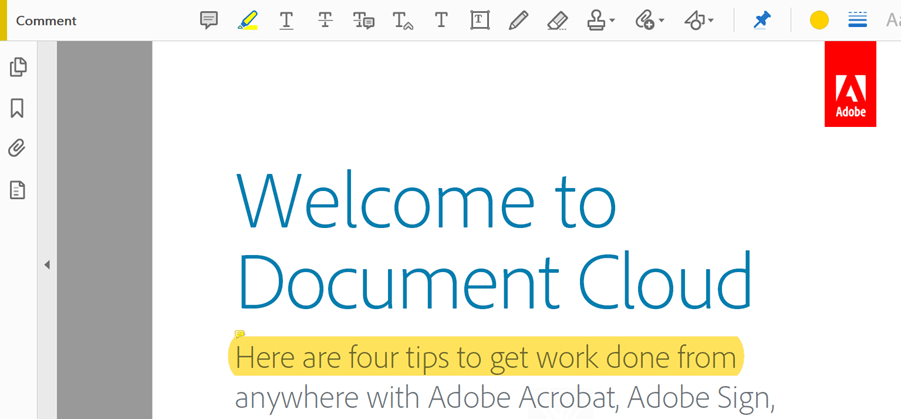Open the text properties 'Aa' control
Viewport: 901px width, 419px height.
point(893,21)
